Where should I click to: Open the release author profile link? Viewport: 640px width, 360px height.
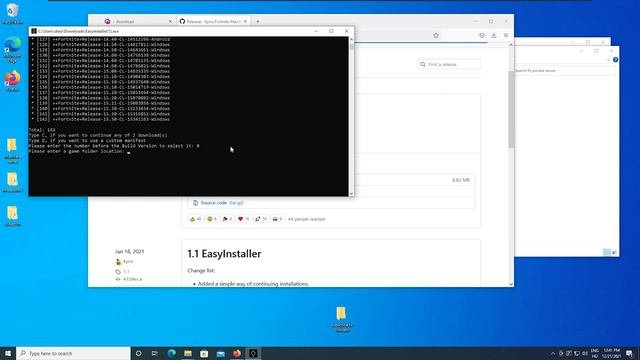(x=128, y=262)
